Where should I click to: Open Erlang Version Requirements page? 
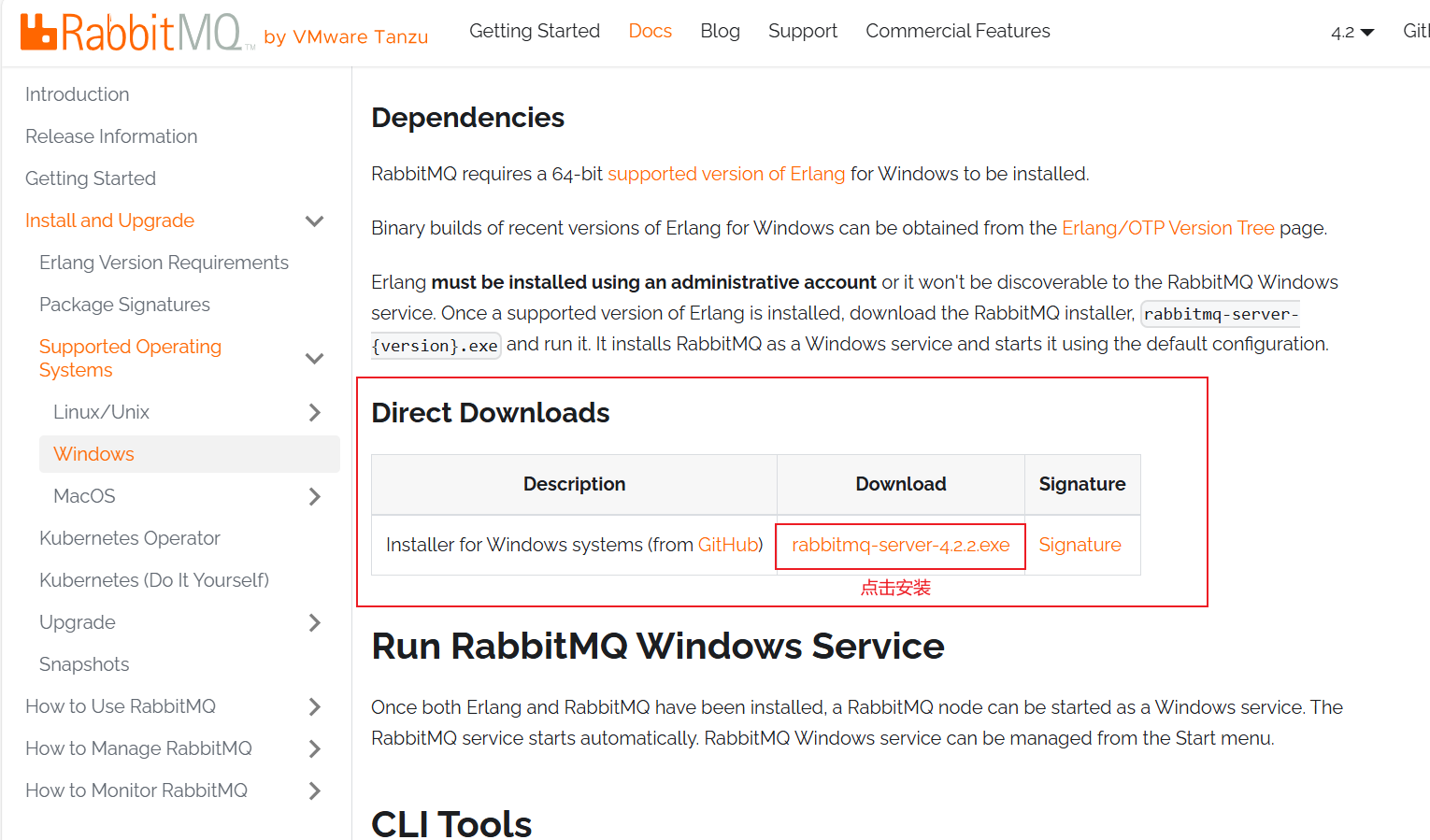pos(164,263)
